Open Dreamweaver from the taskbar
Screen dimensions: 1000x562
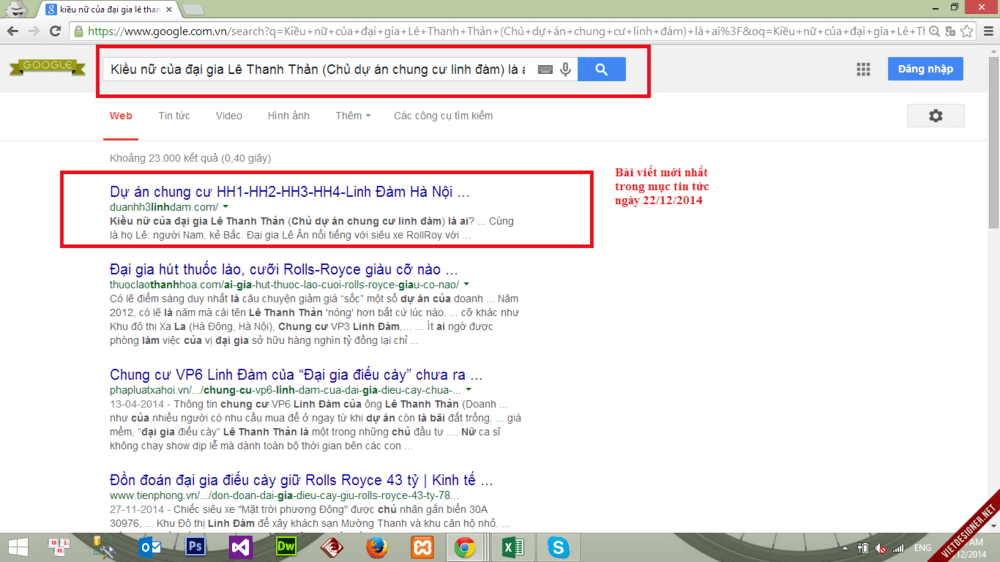pos(286,547)
